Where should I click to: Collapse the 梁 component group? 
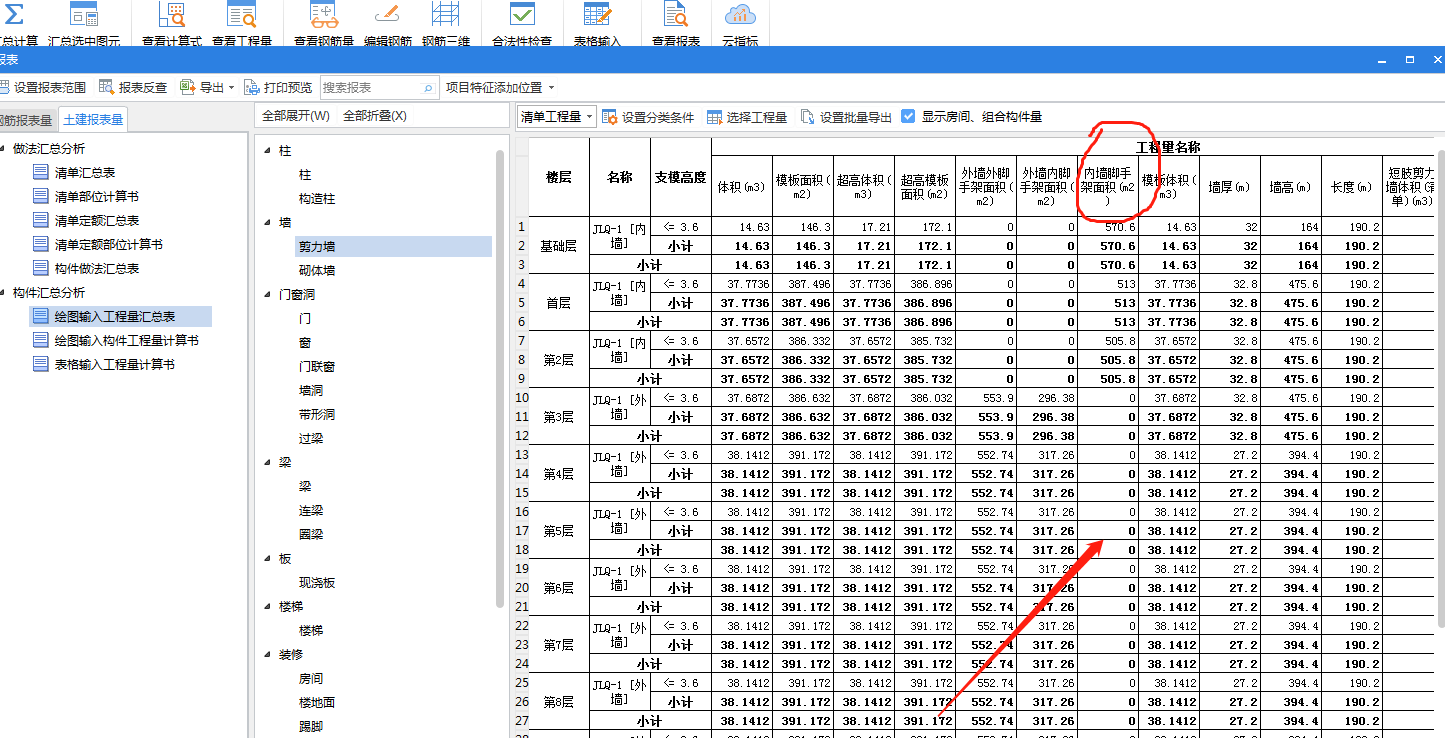(x=268, y=463)
